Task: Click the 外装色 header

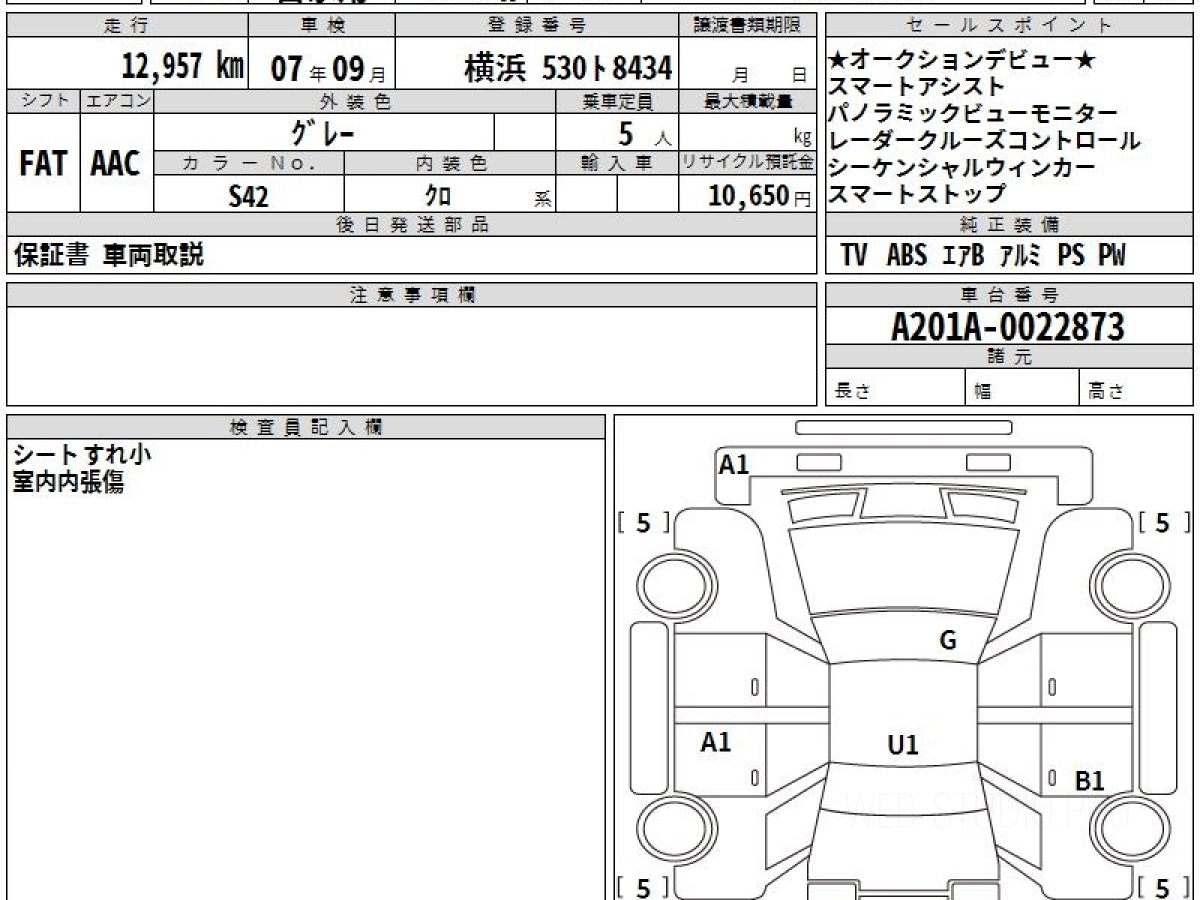Action: 355,101
